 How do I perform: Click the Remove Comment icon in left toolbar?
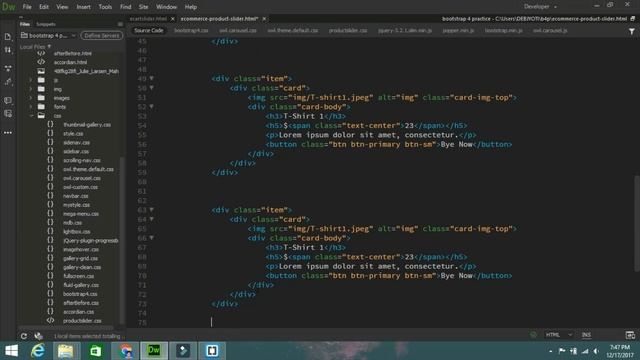[7, 114]
